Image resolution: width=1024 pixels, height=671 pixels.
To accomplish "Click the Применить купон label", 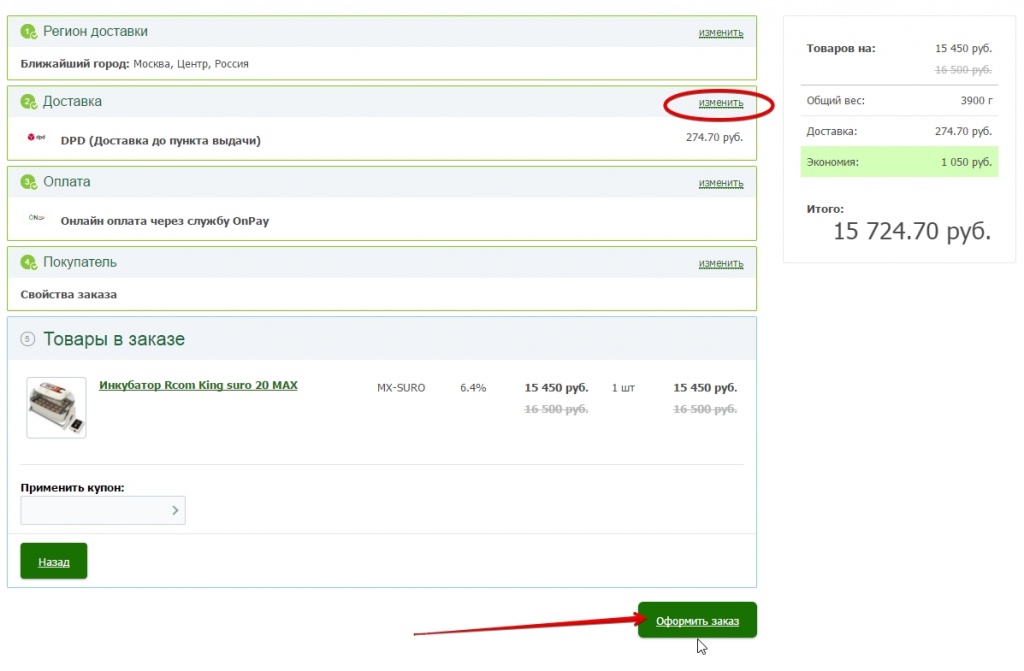I will tap(72, 488).
